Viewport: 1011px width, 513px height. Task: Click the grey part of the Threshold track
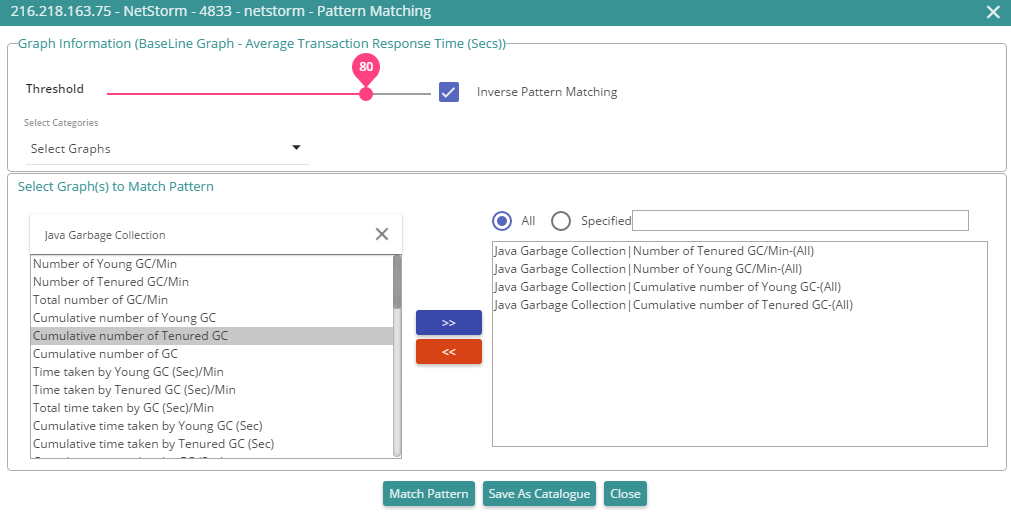point(402,94)
